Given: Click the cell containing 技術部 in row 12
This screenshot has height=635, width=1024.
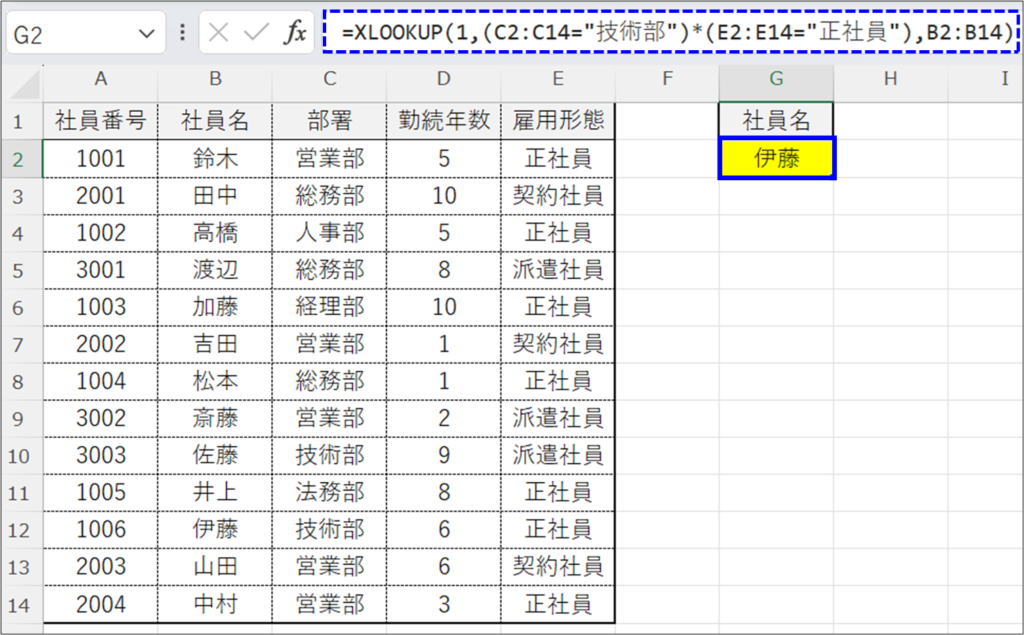Looking at the screenshot, I should click(x=329, y=530).
